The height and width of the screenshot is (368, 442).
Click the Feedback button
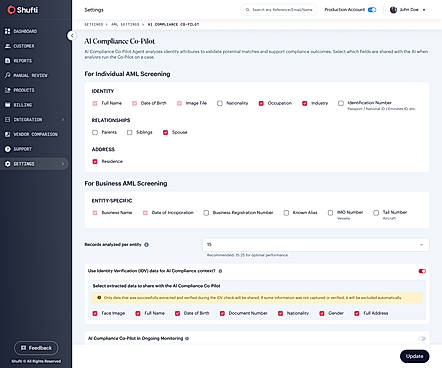coord(36,348)
